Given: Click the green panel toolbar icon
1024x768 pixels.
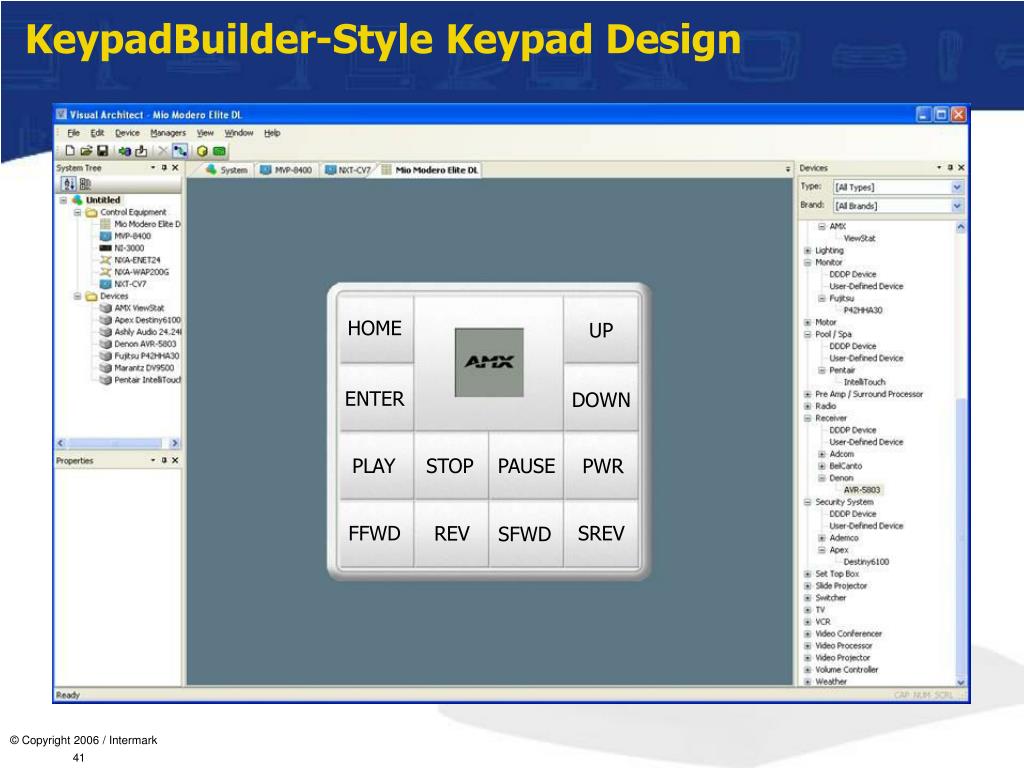Looking at the screenshot, I should tap(219, 151).
